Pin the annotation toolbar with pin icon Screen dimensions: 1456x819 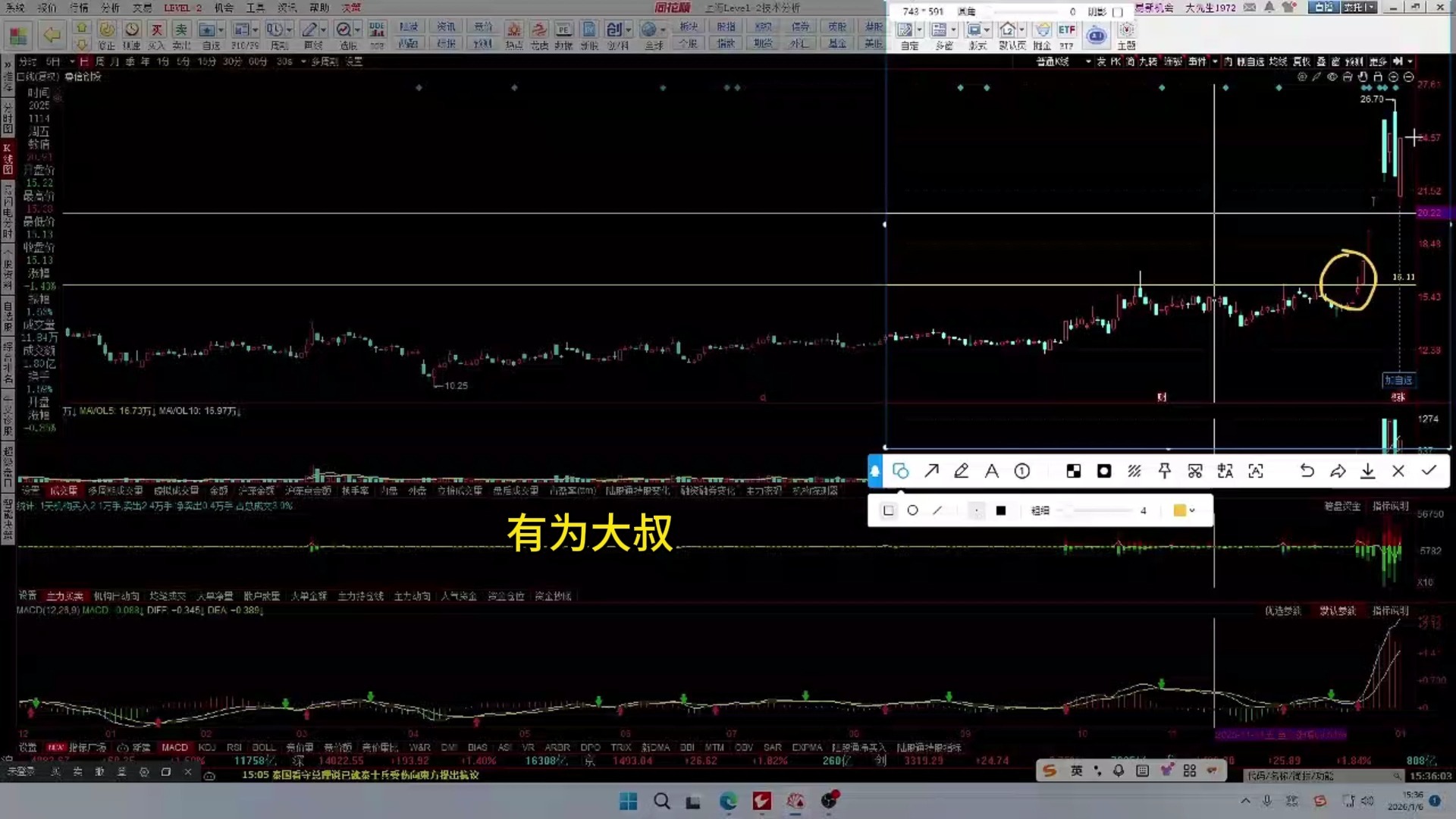(1165, 471)
